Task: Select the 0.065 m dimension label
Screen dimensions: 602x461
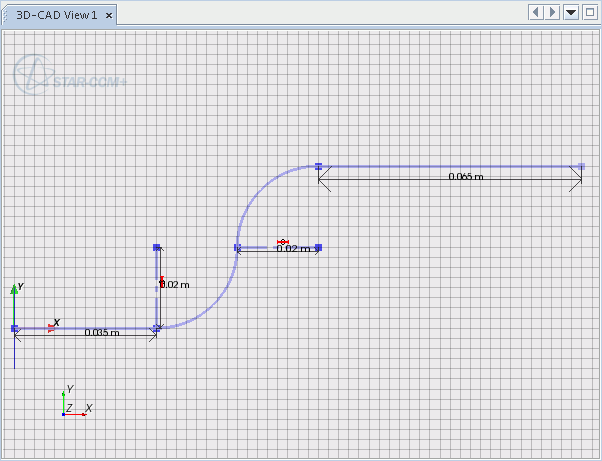Action: click(x=465, y=177)
